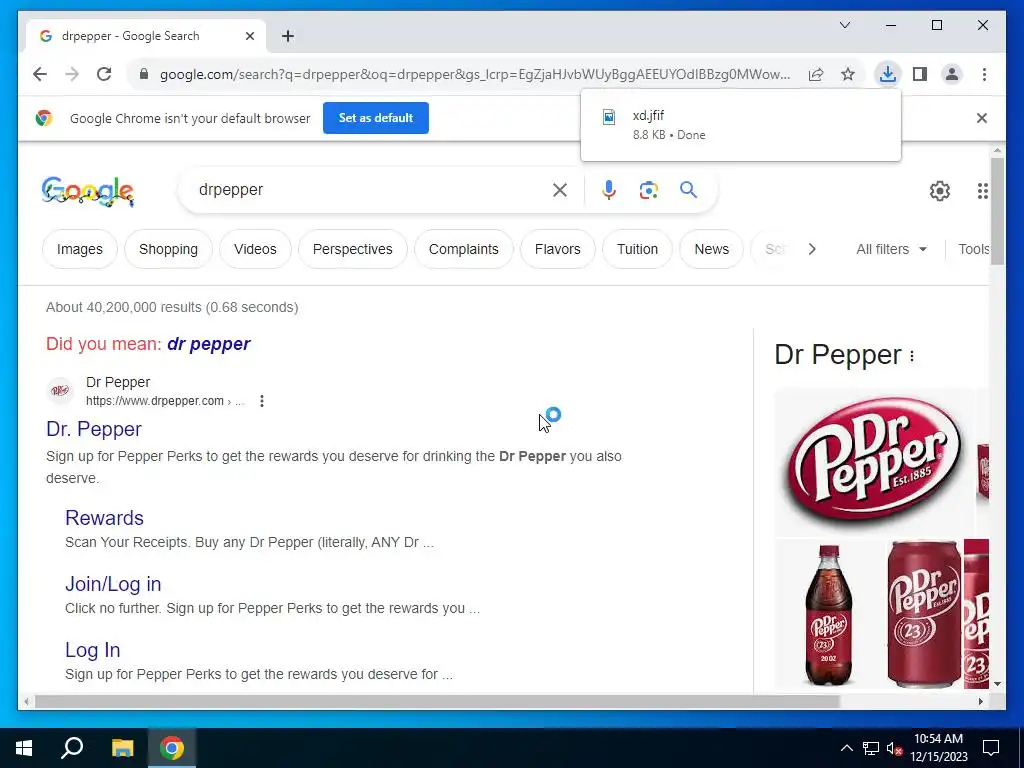Viewport: 1024px width, 768px height.
Task: Open the Chrome downloads icon
Action: [888, 74]
